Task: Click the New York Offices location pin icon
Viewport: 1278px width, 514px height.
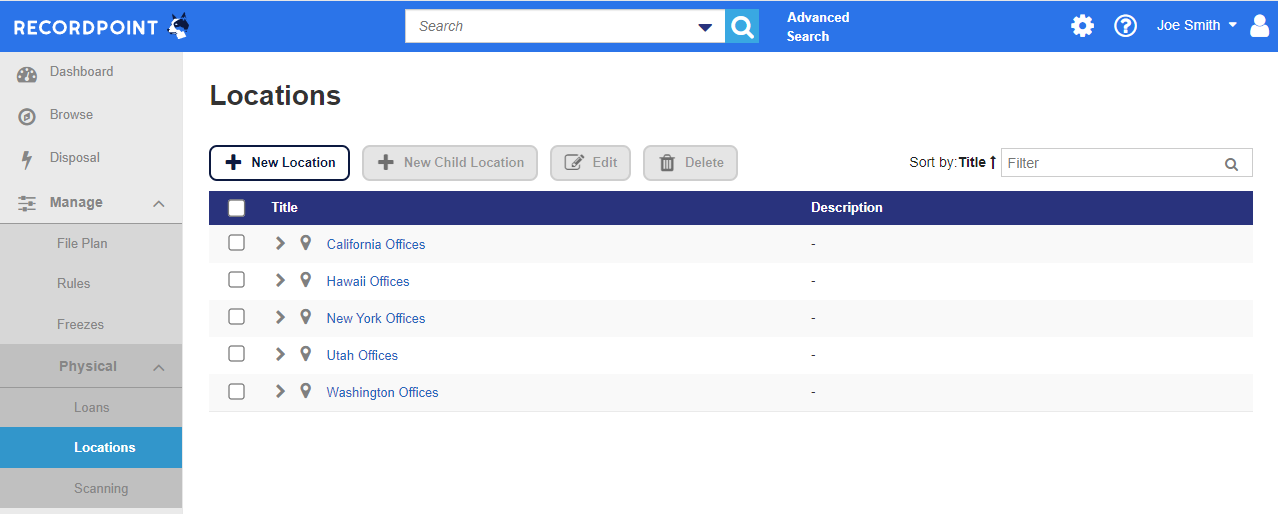Action: tap(306, 317)
